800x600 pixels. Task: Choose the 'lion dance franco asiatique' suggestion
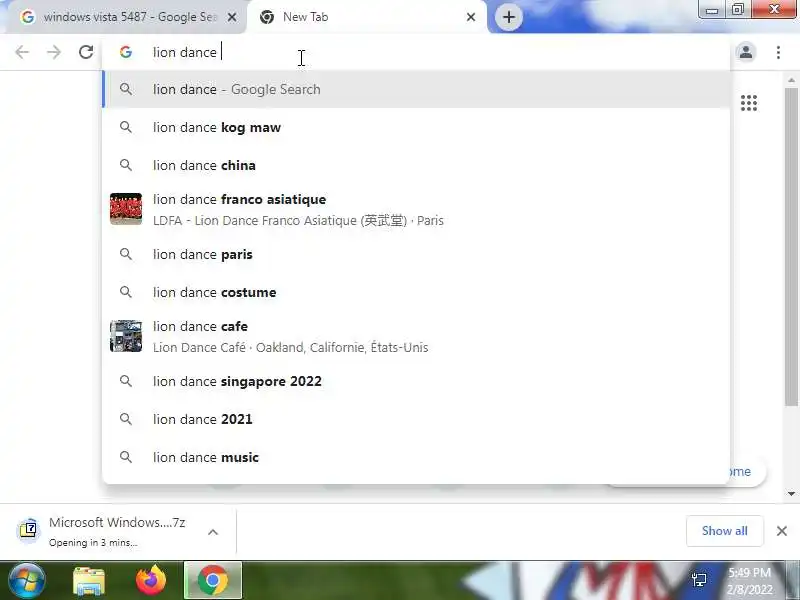[416, 210]
